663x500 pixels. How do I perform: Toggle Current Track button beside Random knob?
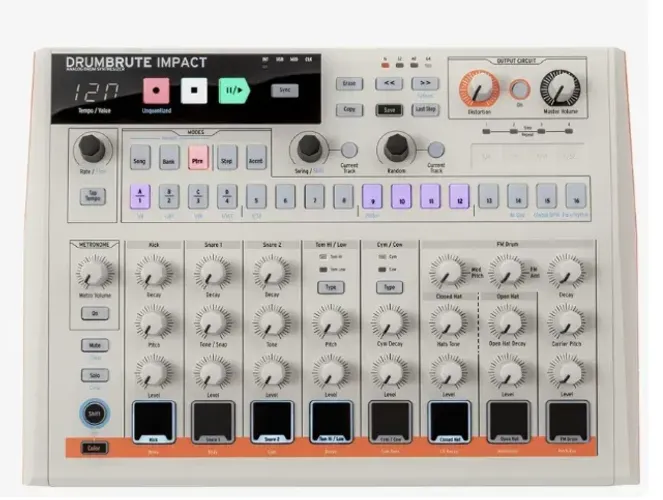[436, 150]
